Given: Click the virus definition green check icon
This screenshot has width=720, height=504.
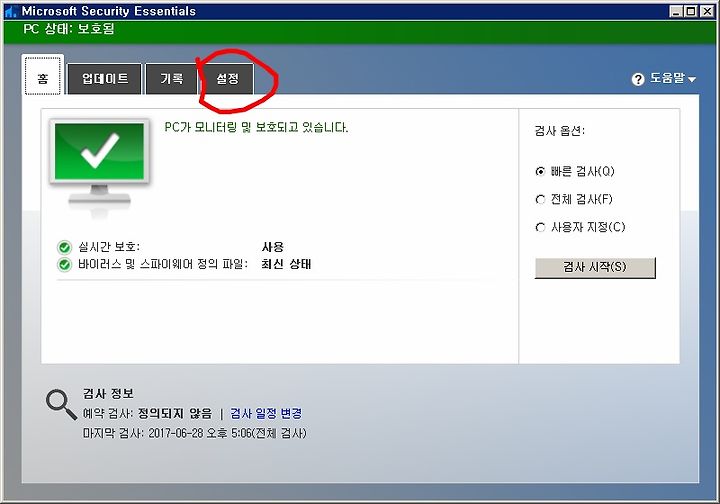Looking at the screenshot, I should click(64, 265).
